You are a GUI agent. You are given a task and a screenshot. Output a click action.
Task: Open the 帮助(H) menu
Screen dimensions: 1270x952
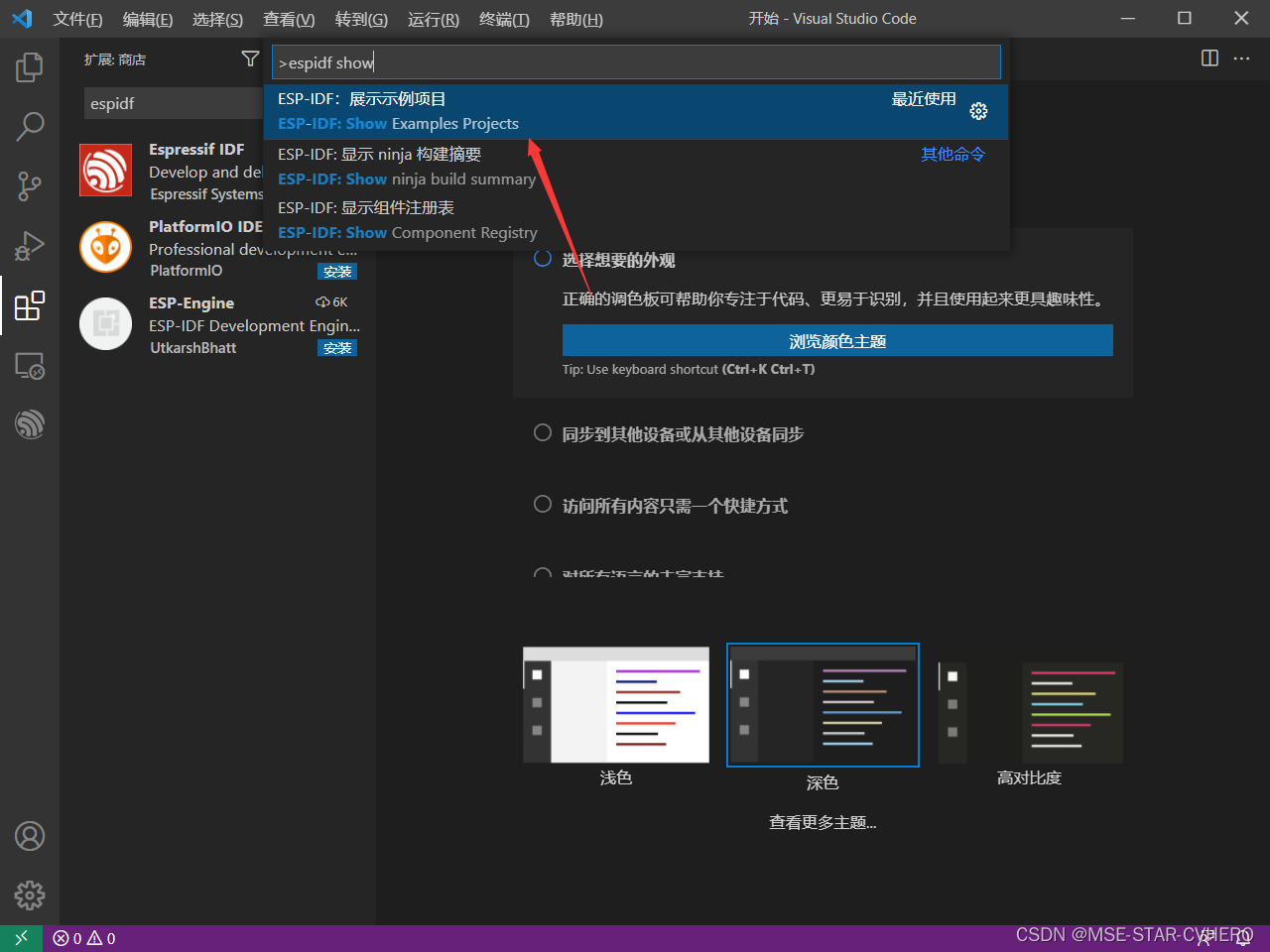click(x=576, y=19)
